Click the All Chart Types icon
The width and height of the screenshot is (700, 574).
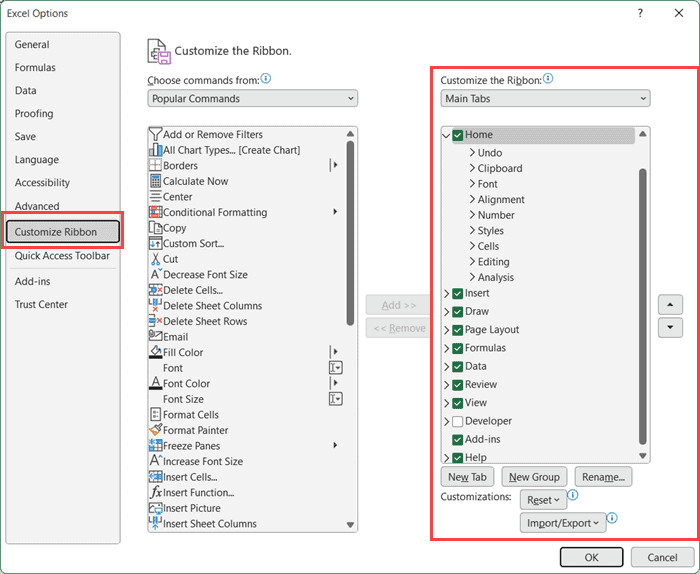(155, 150)
